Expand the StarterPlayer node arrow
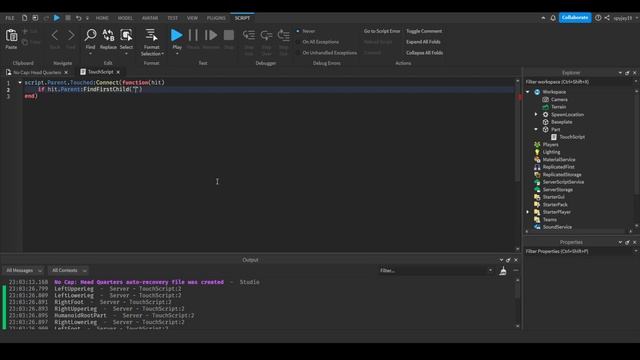This screenshot has width=640, height=360. tap(528, 212)
